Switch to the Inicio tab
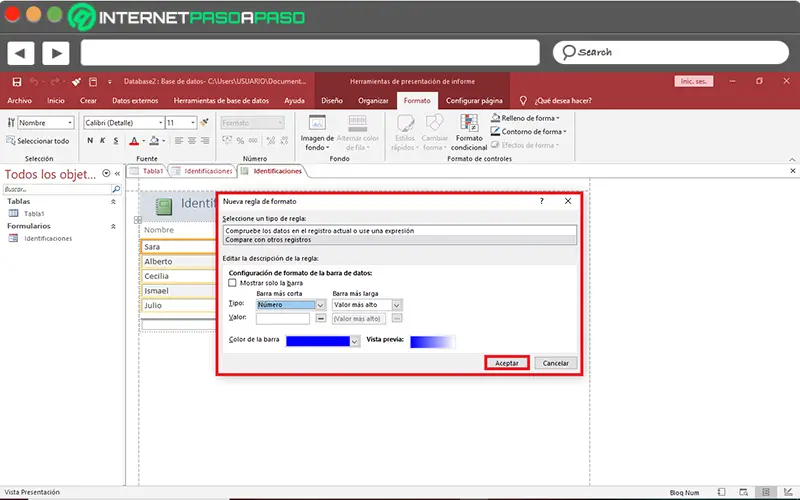Screen dimensions: 800x500 click(56, 101)
